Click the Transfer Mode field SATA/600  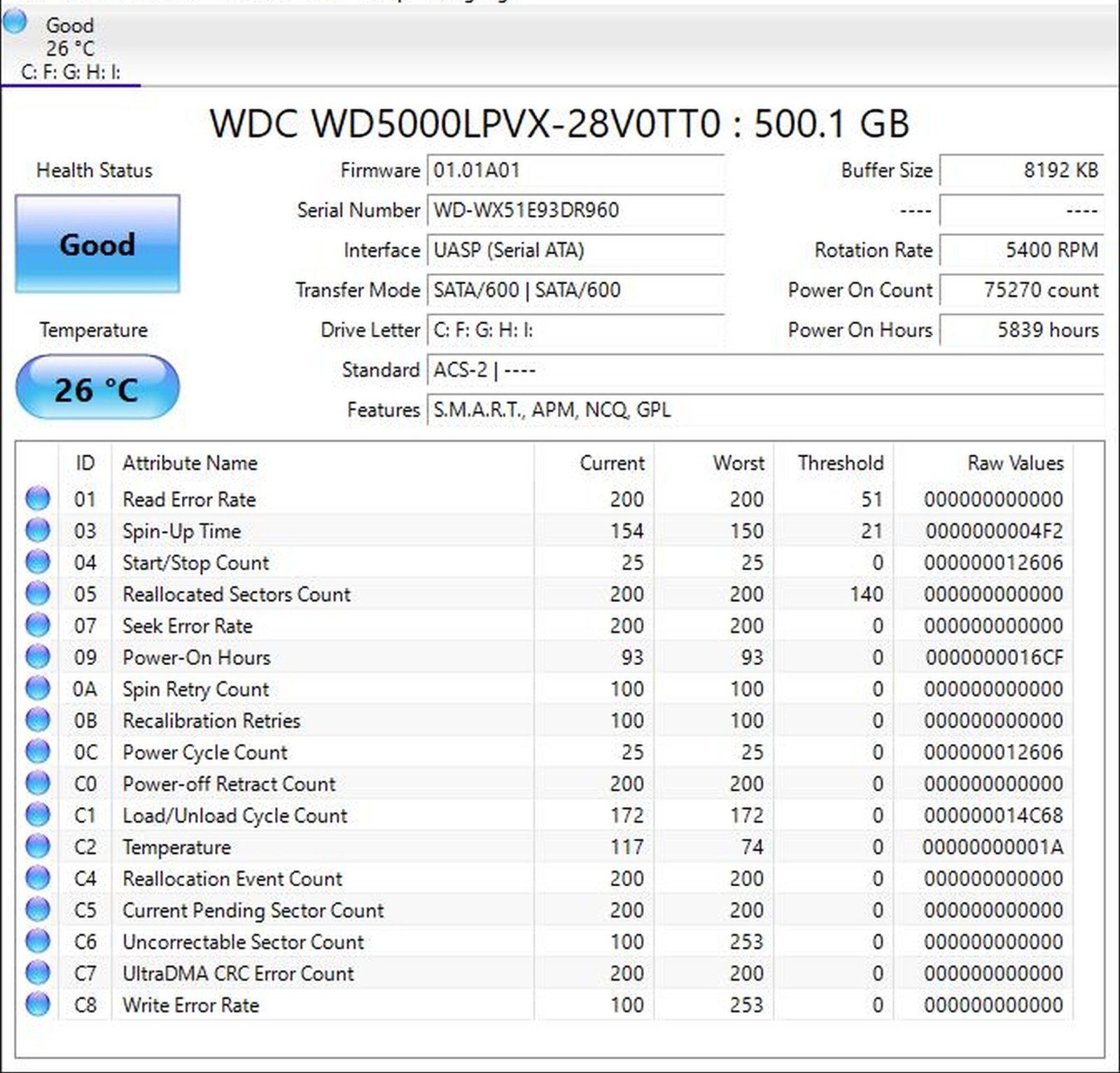(575, 290)
